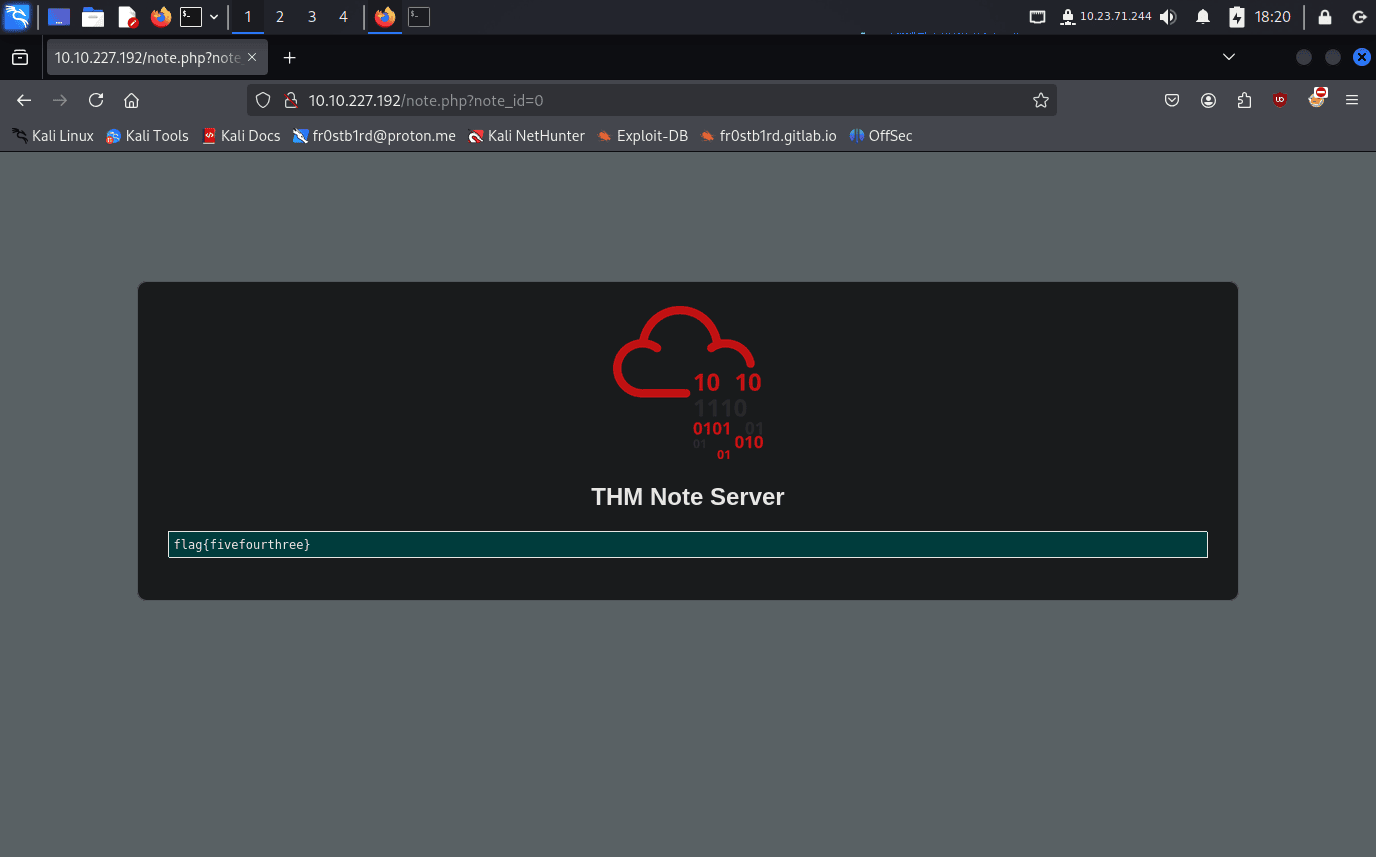Click the shield tracking protection icon
This screenshot has height=857, width=1376.
(263, 100)
